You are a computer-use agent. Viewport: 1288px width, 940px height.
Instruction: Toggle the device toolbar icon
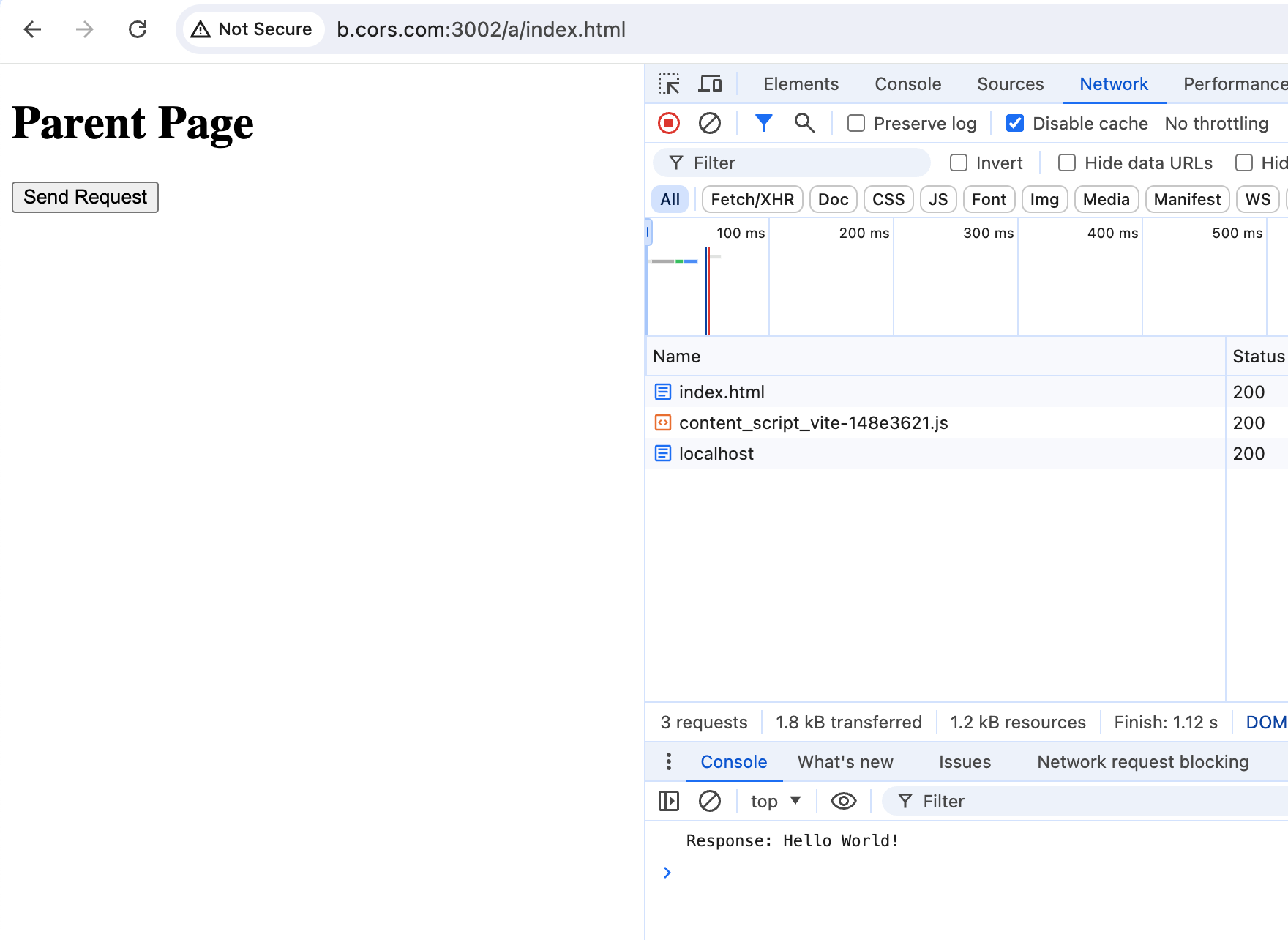point(709,84)
